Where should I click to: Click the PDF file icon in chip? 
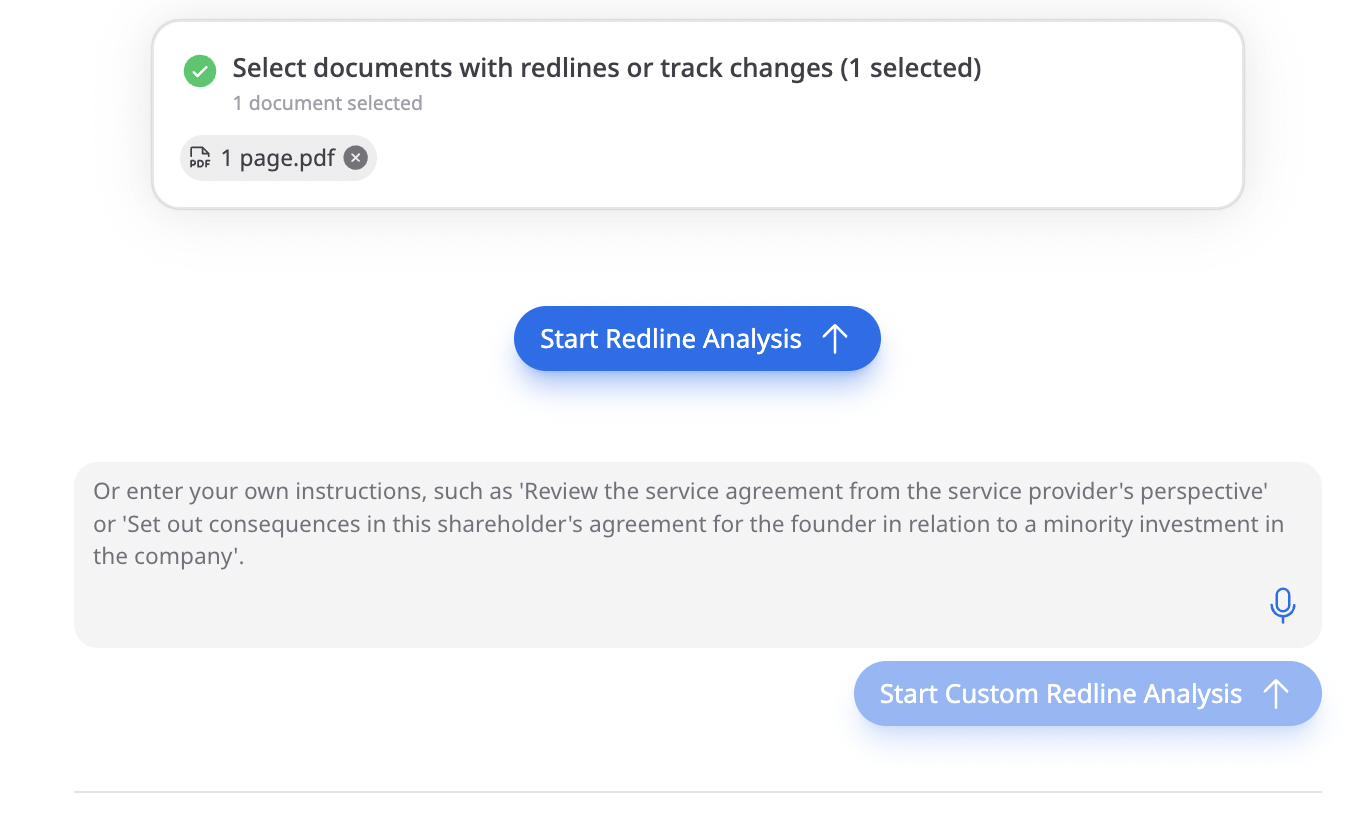pos(200,158)
